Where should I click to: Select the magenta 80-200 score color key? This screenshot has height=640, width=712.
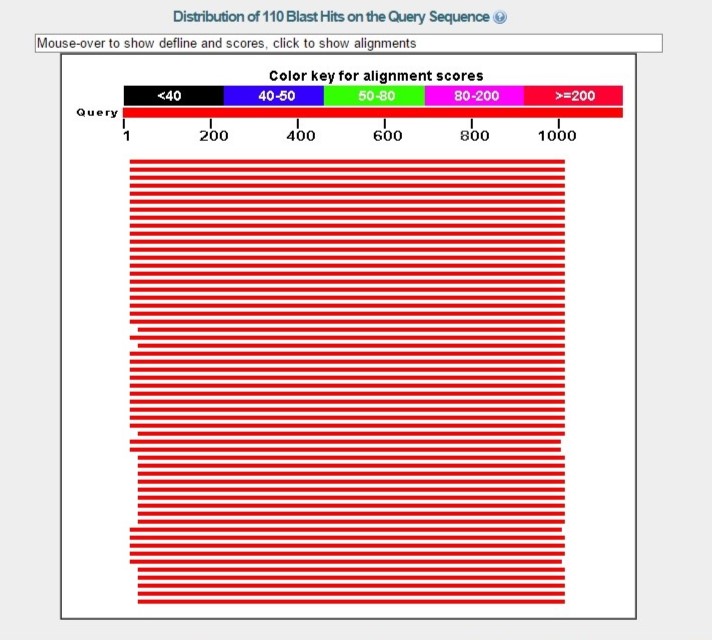[x=474, y=96]
